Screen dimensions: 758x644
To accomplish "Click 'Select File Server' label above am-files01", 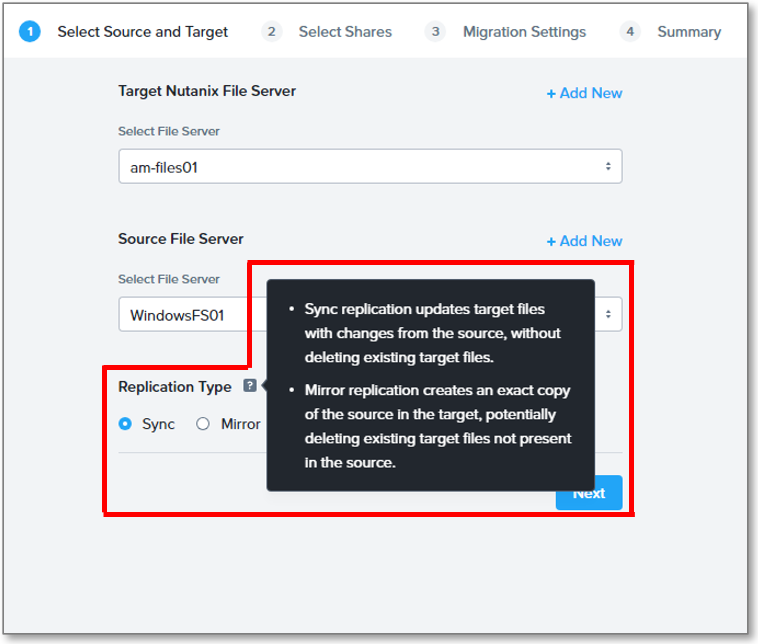I will (x=169, y=132).
